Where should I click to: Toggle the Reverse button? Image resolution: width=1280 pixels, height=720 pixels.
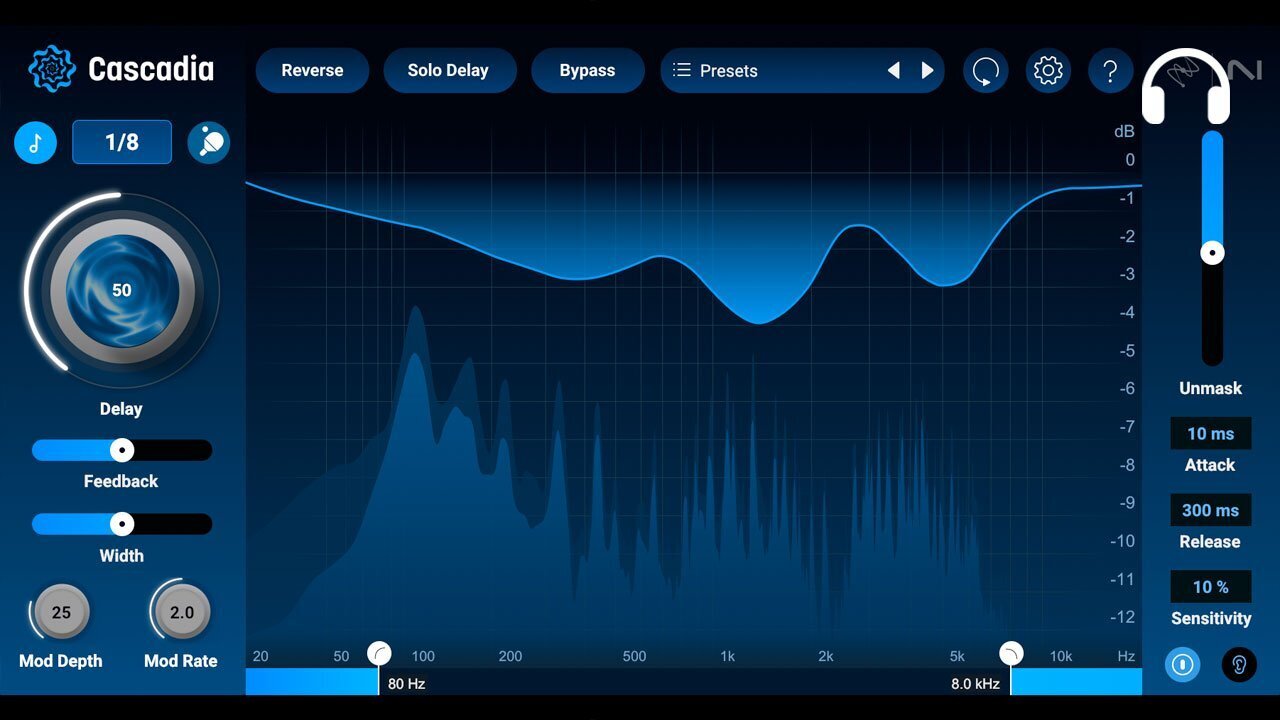click(x=312, y=70)
